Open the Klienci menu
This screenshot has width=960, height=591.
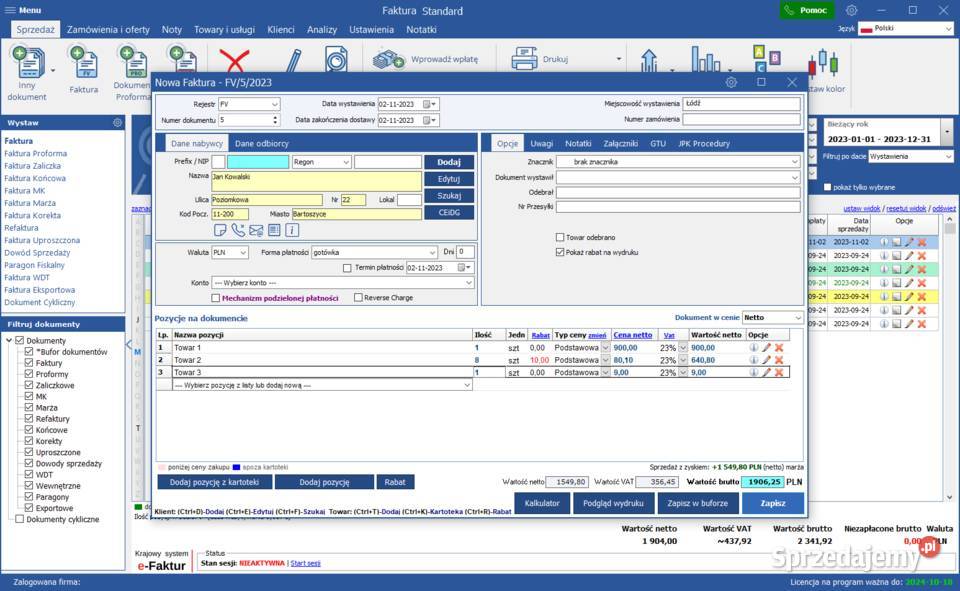280,29
